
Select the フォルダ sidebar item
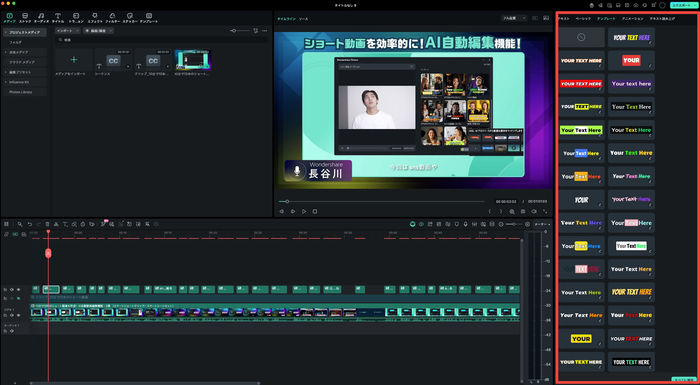click(x=16, y=42)
